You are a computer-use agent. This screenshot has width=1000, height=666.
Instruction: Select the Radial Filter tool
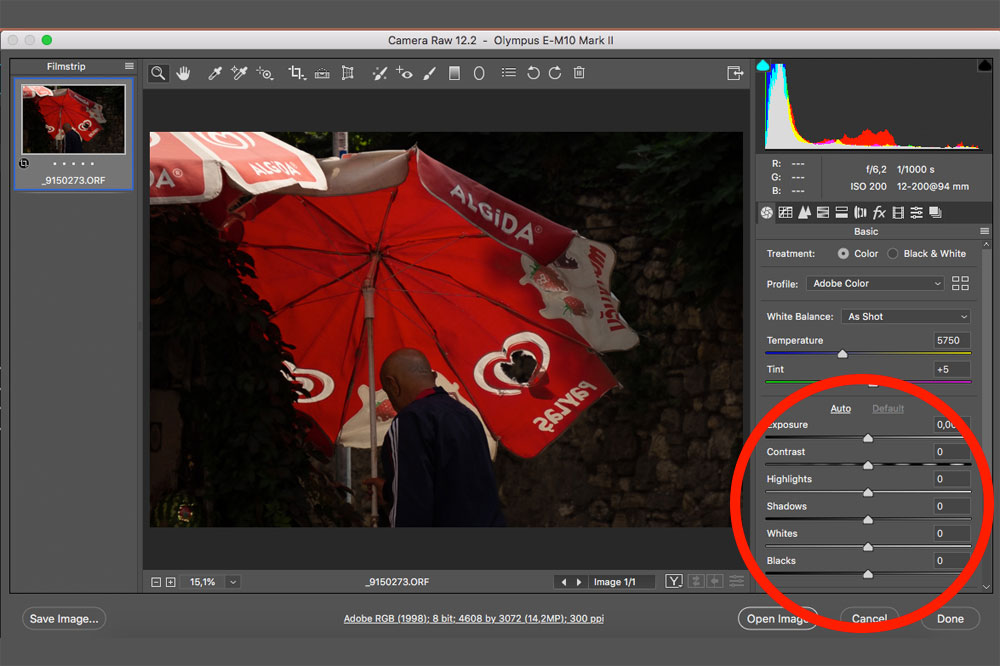coord(479,73)
